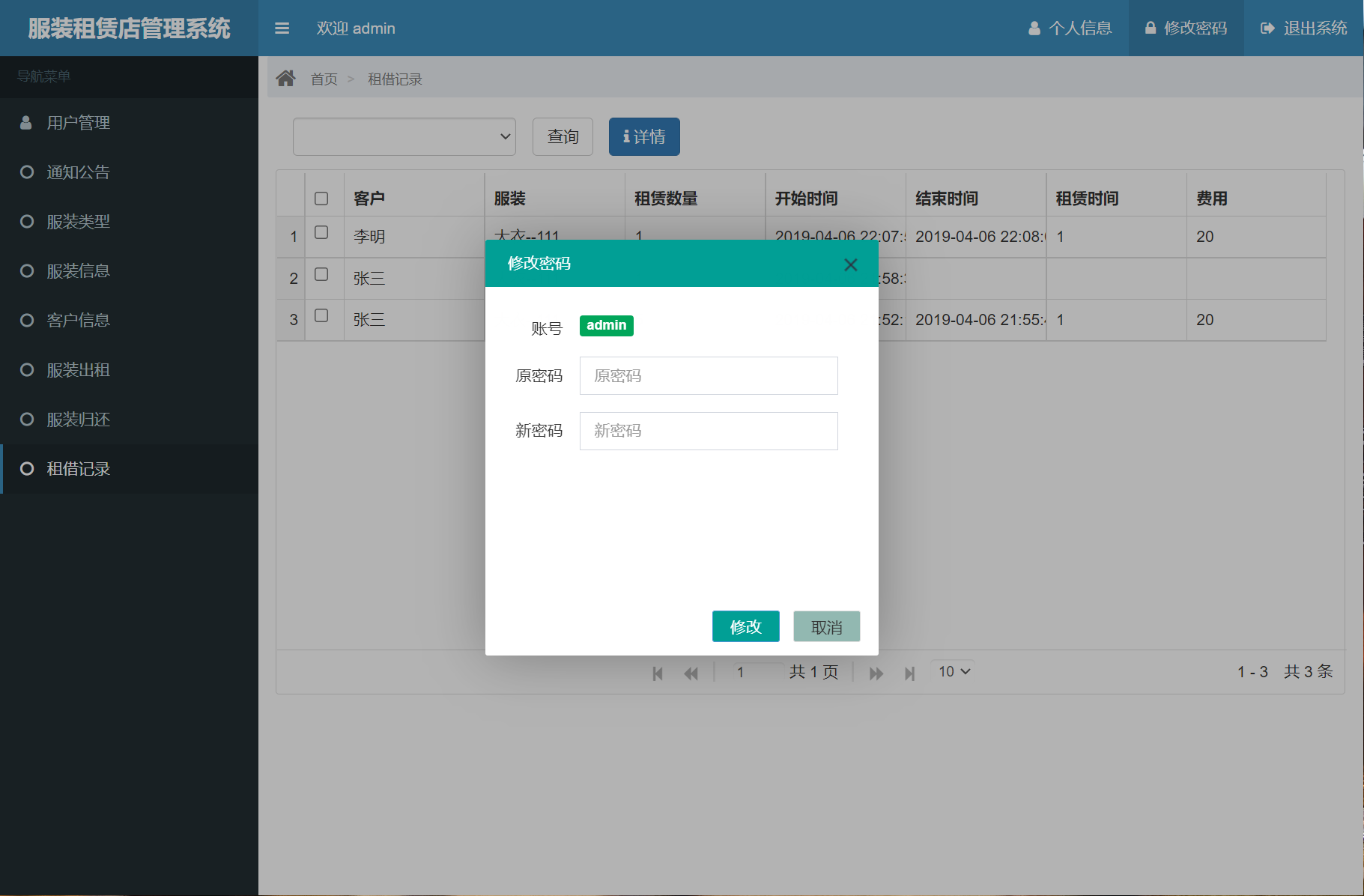This screenshot has height=896, width=1364.
Task: Open 通知公告 from the navigation menu
Action: [x=77, y=172]
